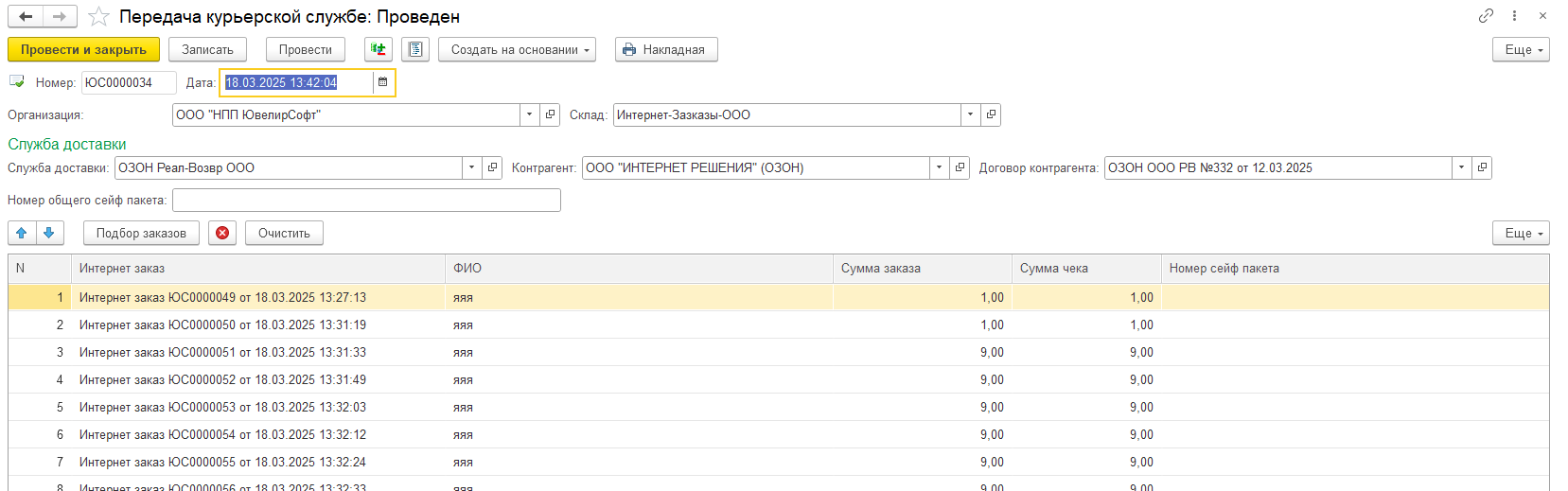
Task: Go back with the left arrow
Action: coord(26,16)
